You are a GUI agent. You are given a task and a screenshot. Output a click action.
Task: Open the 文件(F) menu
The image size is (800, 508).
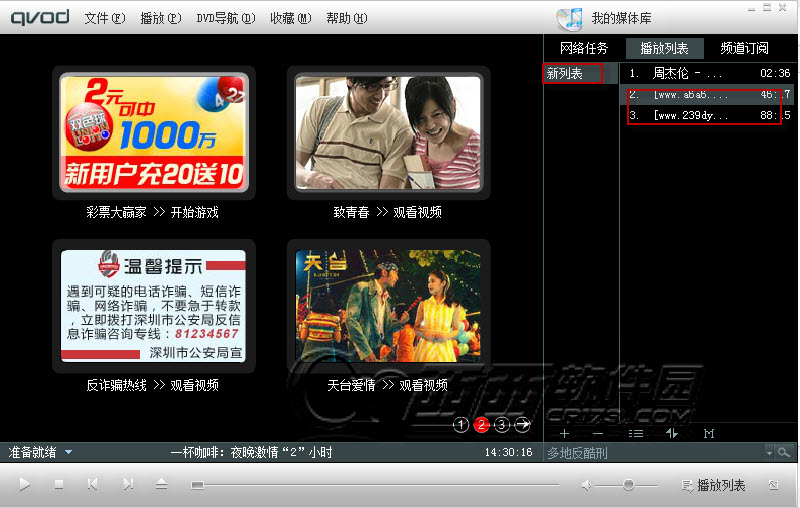[105, 18]
